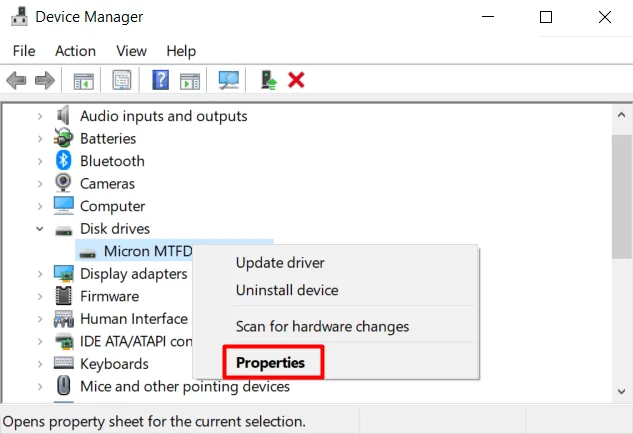Click the Audio inputs speaker icon

click(63, 115)
